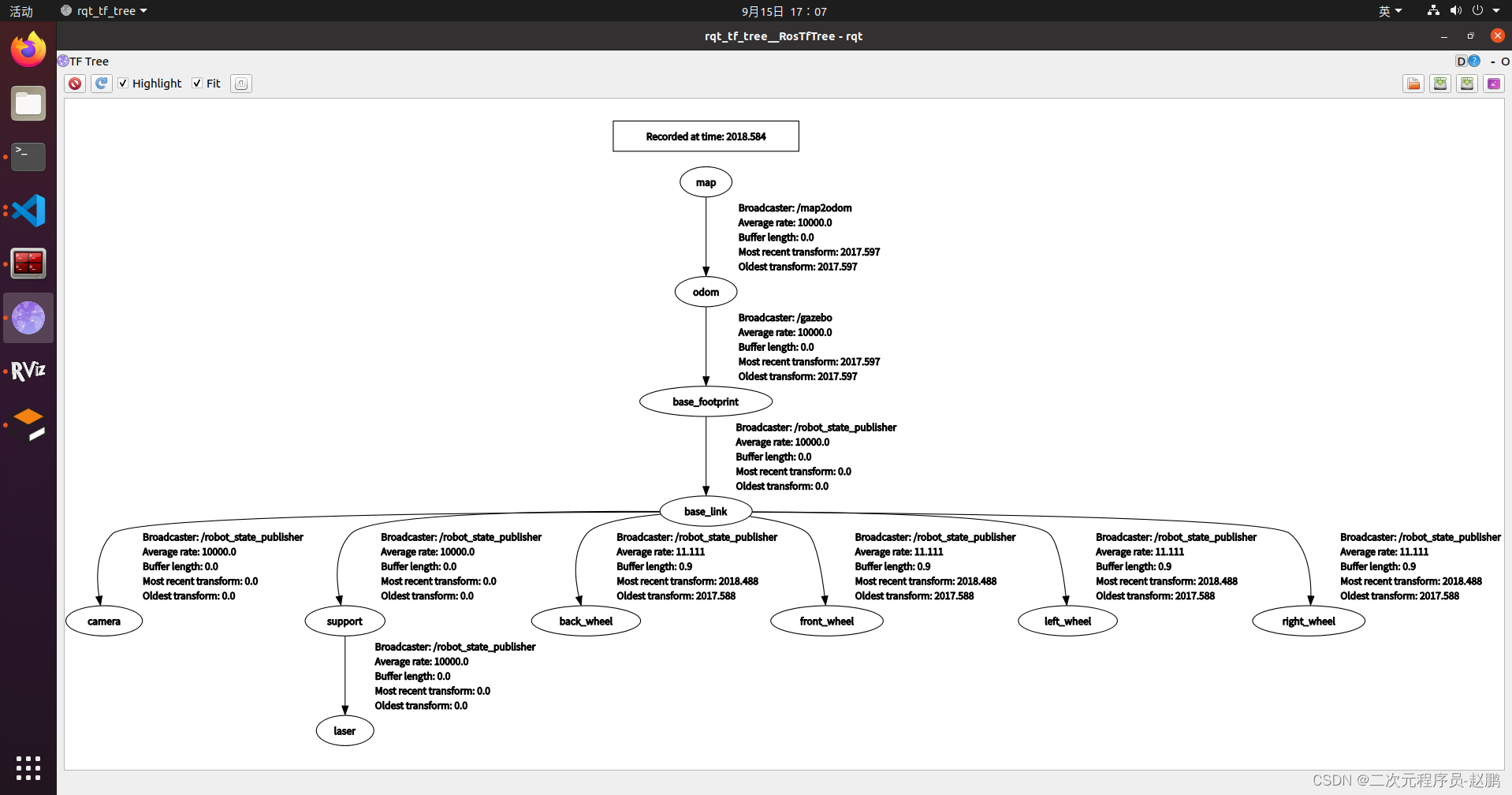Open RViz from the dock
Image resolution: width=1512 pixels, height=795 pixels.
[28, 371]
